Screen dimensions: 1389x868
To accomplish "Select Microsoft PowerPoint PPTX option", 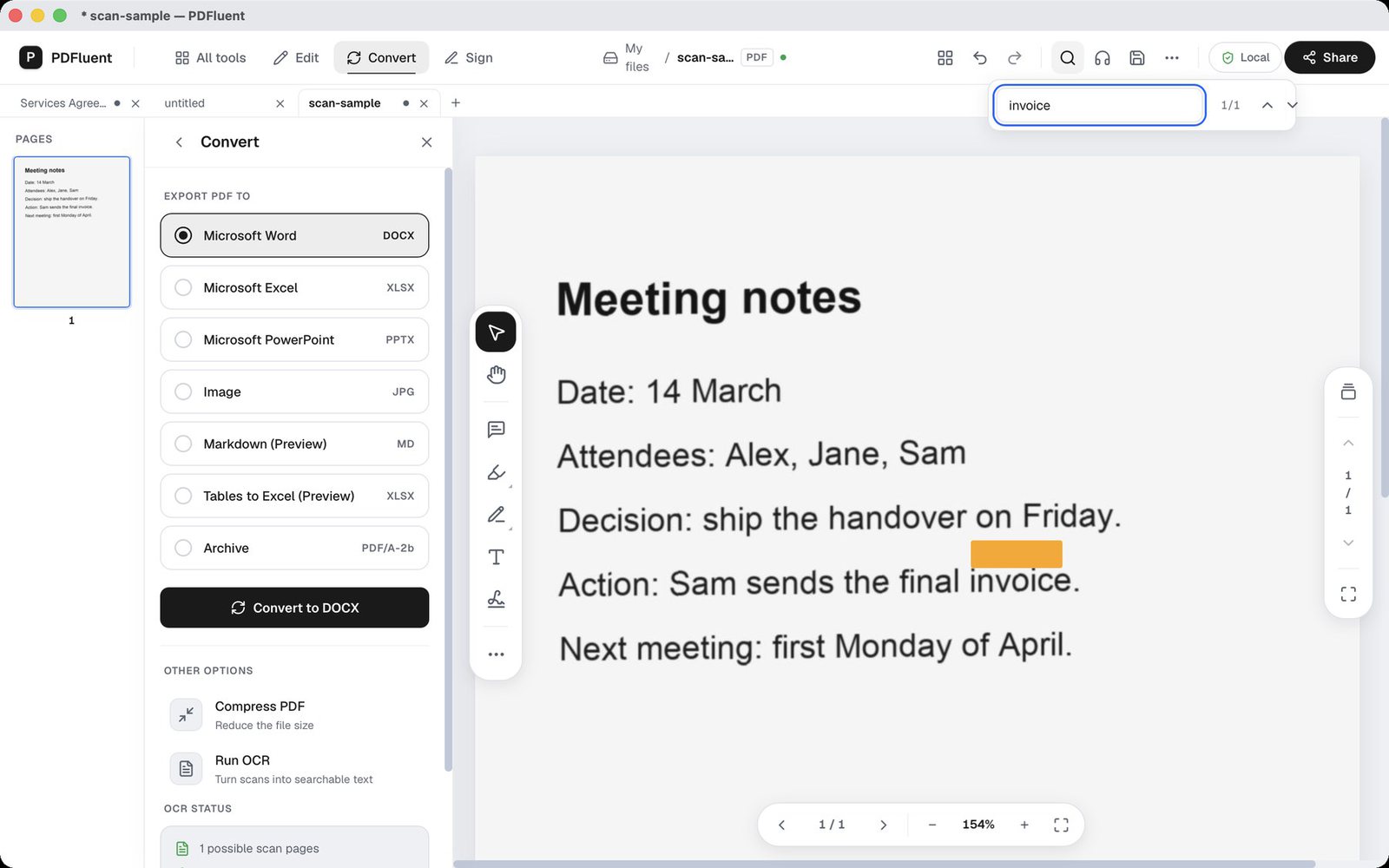I will tap(294, 339).
